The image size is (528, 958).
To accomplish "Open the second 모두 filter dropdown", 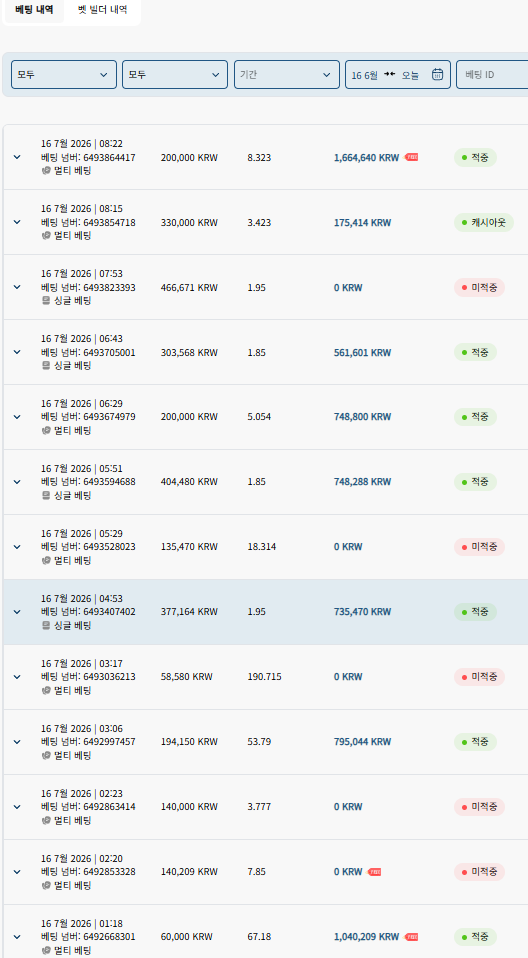I will (175, 75).
